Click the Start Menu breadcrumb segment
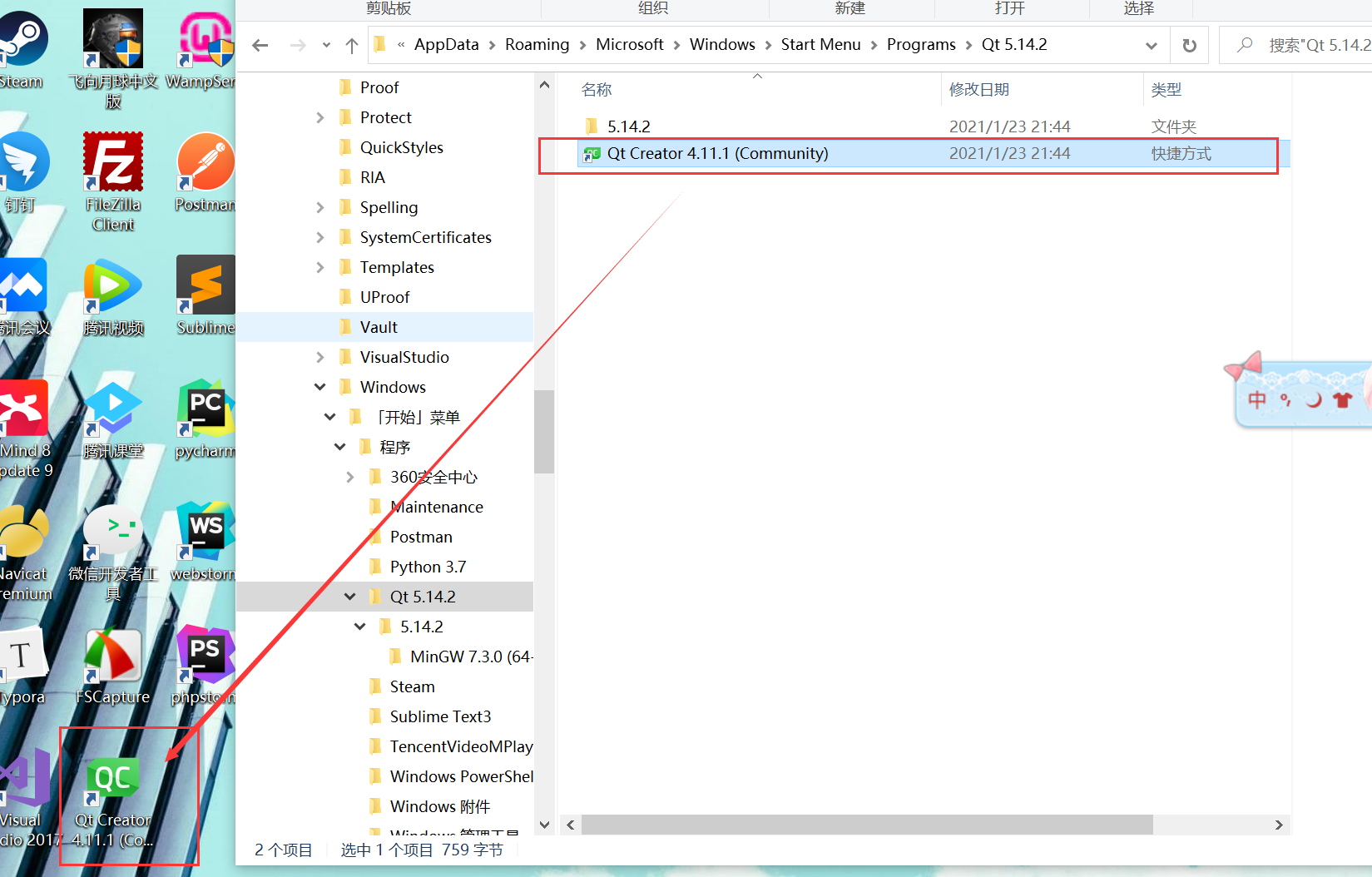1372x877 pixels. click(x=821, y=45)
